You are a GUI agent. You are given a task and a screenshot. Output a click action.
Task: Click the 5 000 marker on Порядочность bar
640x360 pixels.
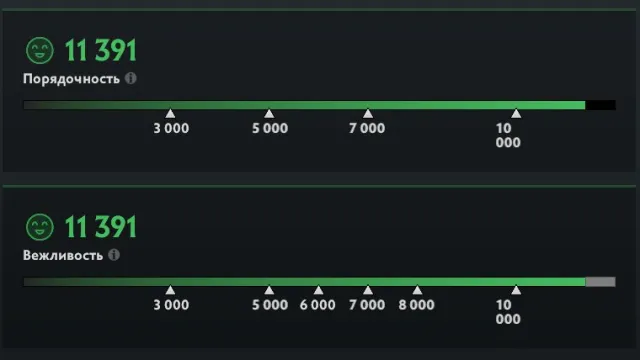point(269,113)
